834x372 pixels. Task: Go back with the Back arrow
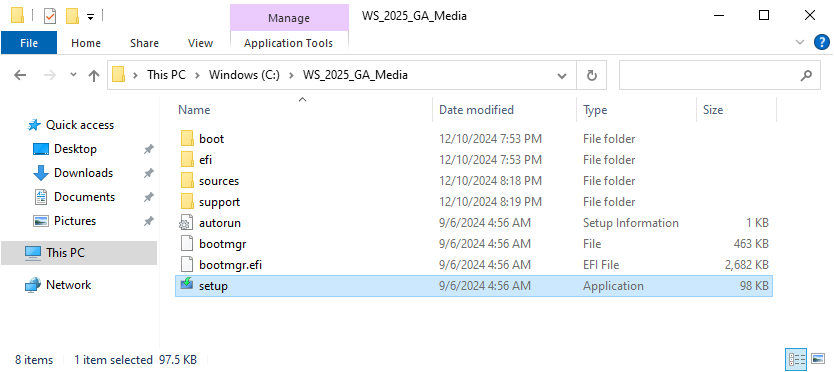click(20, 76)
